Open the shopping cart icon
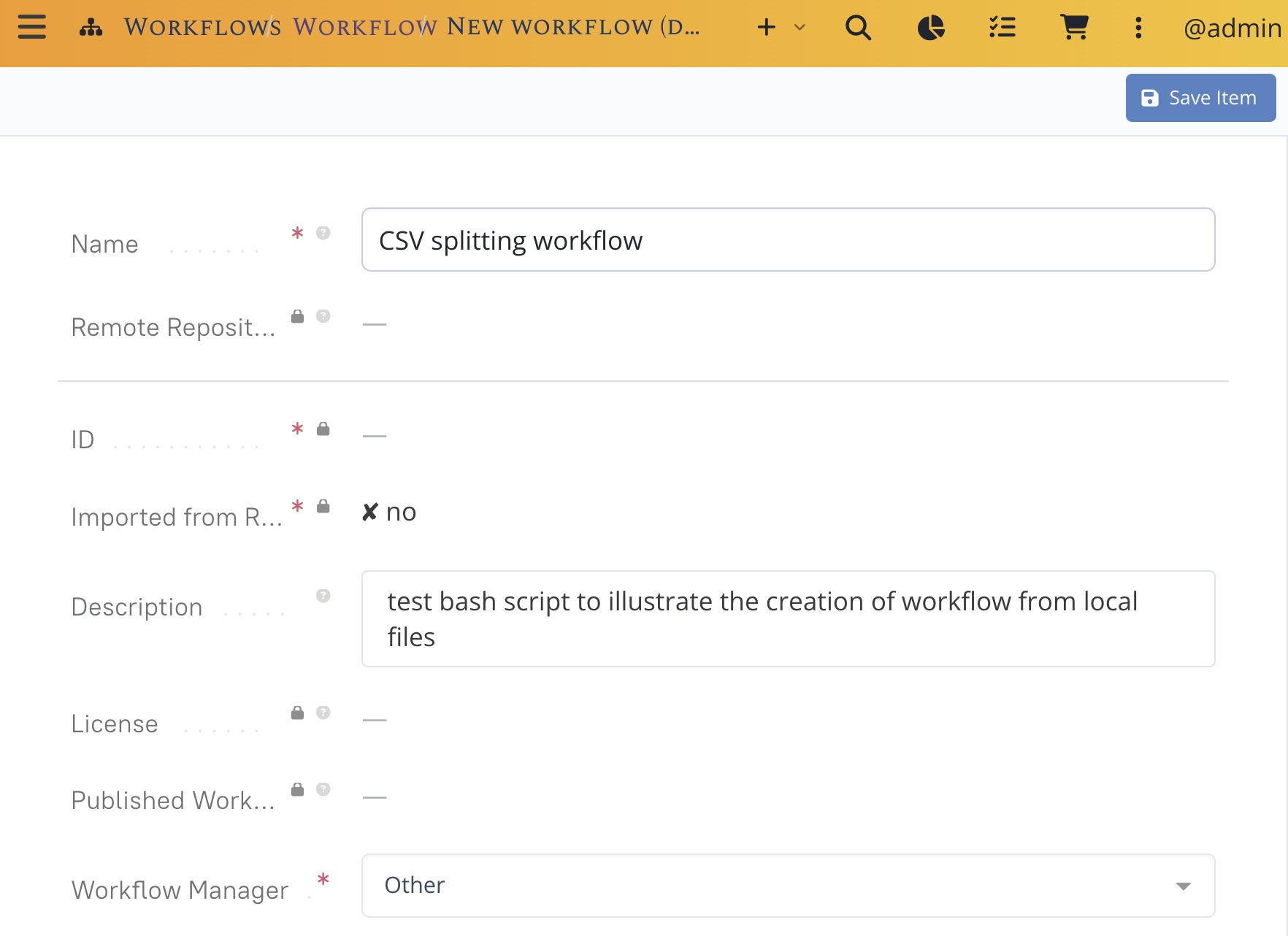This screenshot has height=936, width=1288. tap(1074, 28)
